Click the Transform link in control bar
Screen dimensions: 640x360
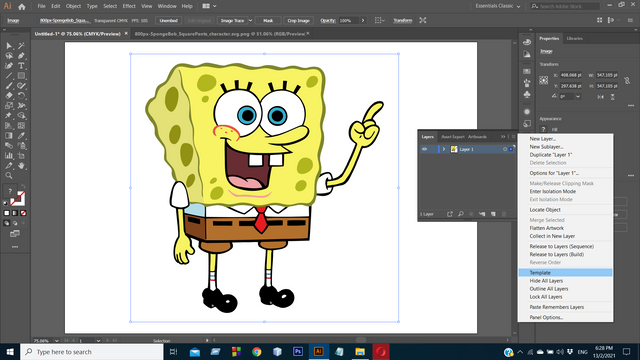403,20
